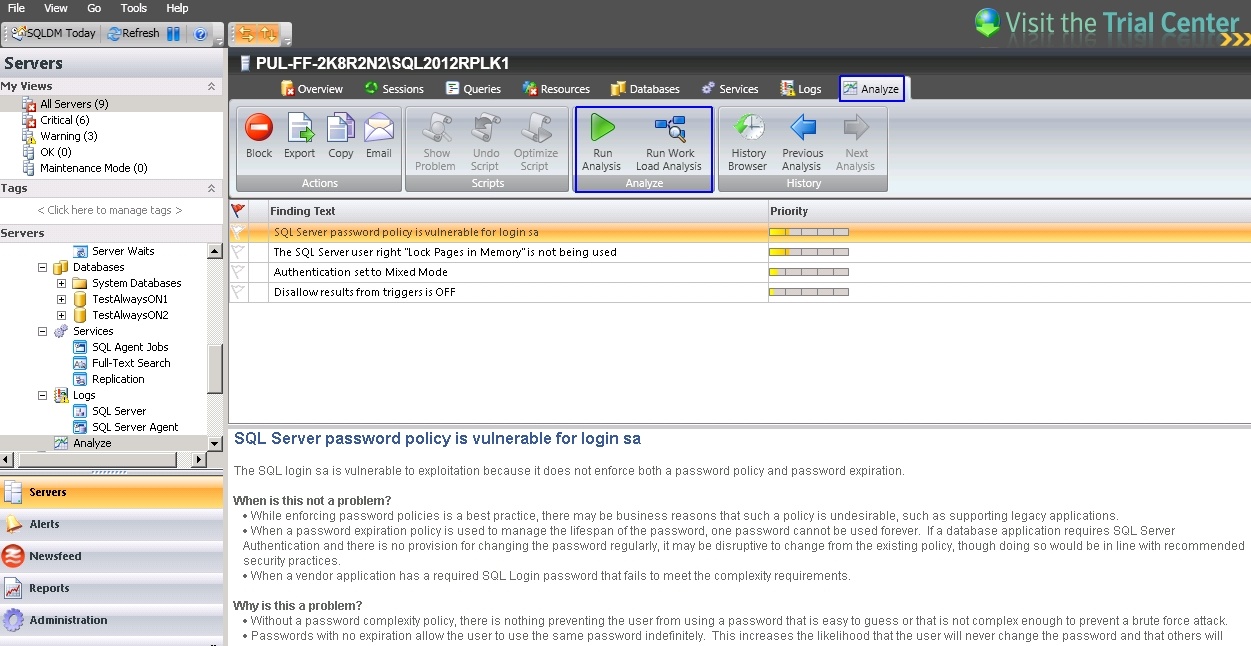Expand the System Databases node
This screenshot has height=646, width=1251.
click(62, 283)
